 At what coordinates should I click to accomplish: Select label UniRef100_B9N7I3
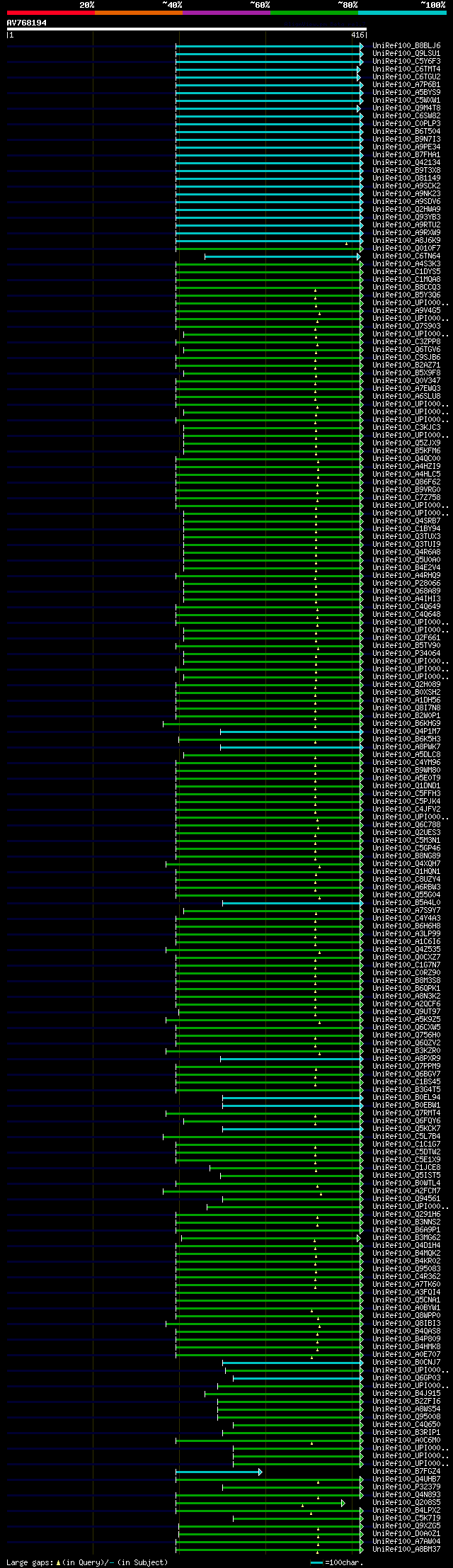coord(406,139)
